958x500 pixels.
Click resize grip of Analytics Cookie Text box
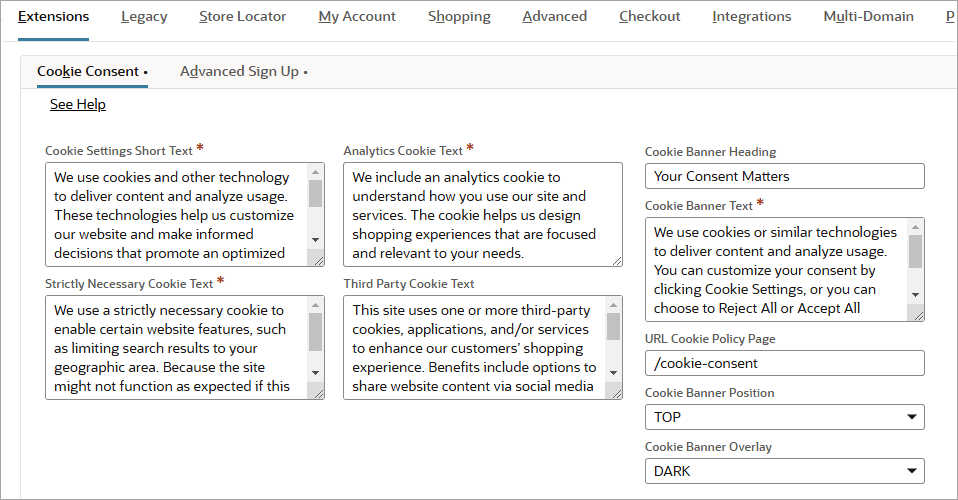pos(616,260)
